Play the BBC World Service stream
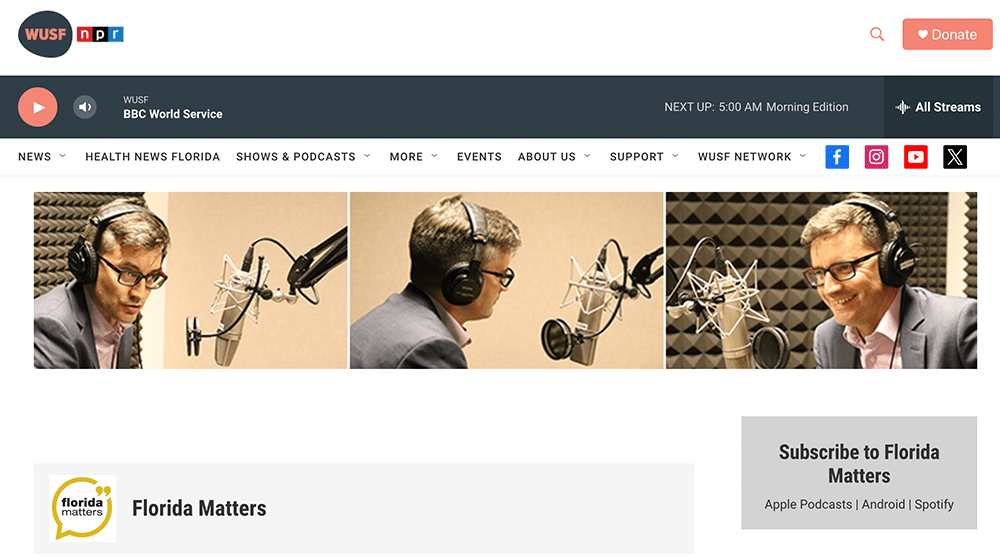Screen dimensions: 1000x557 pos(38,107)
